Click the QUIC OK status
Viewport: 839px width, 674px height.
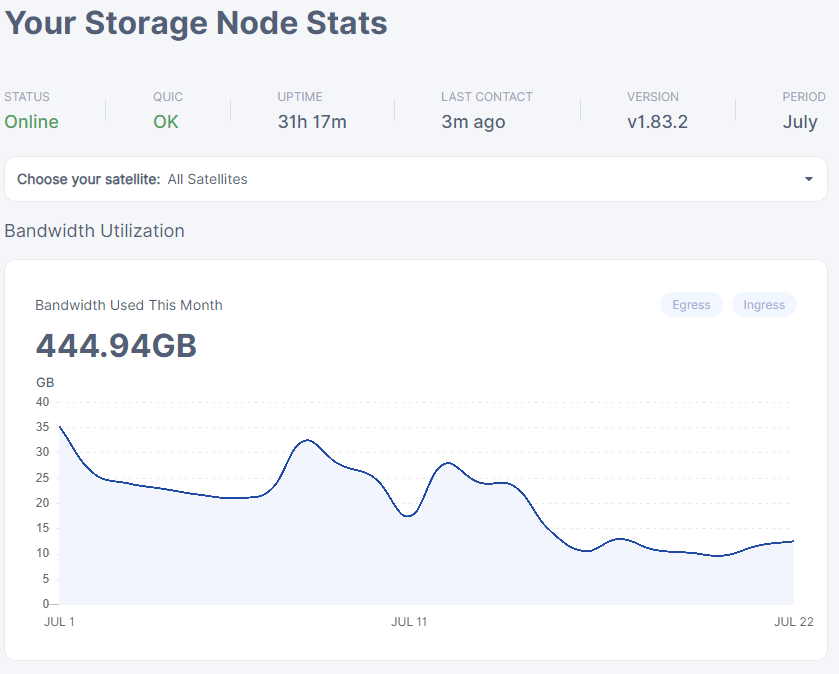tap(166, 122)
